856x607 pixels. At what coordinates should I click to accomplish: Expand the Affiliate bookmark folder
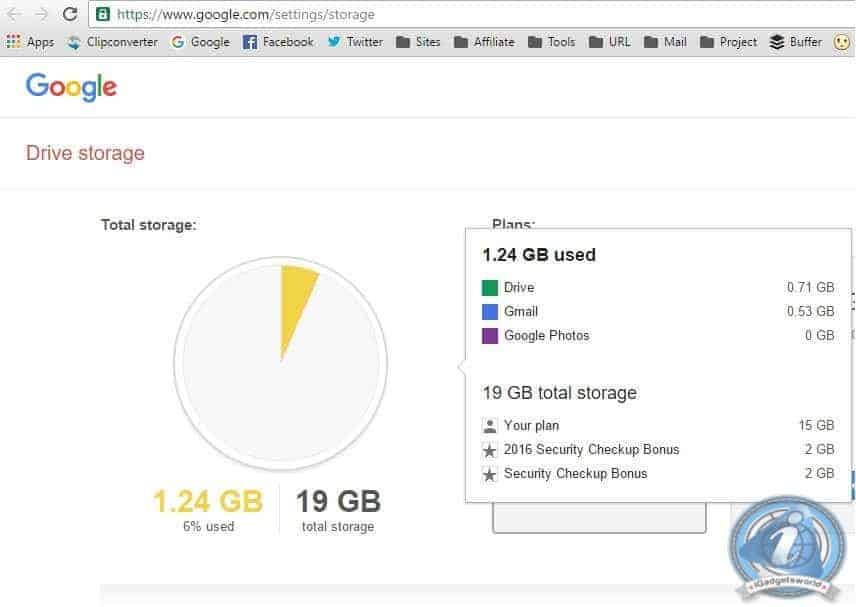[x=484, y=42]
